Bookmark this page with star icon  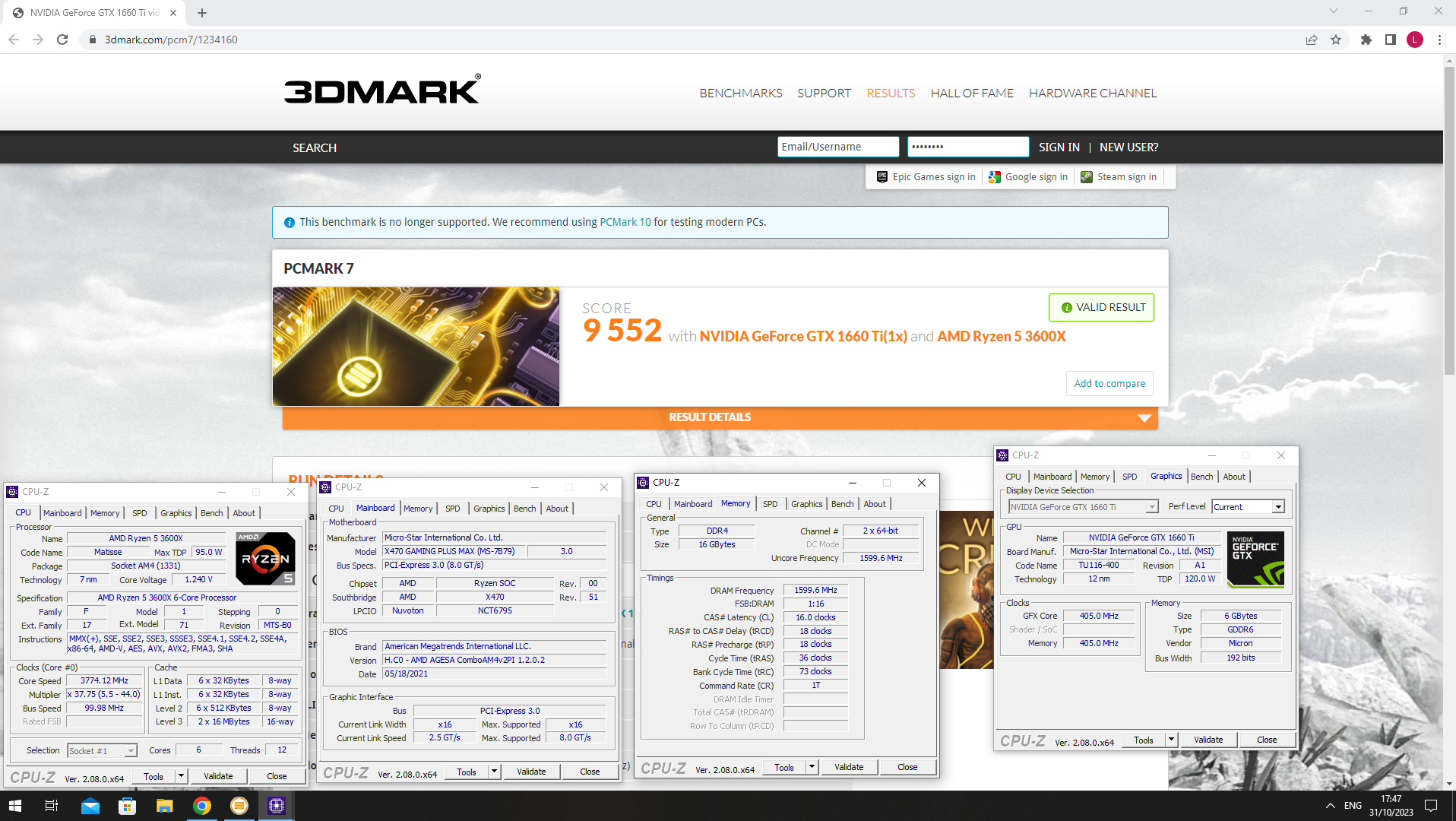pyautogui.click(x=1336, y=40)
